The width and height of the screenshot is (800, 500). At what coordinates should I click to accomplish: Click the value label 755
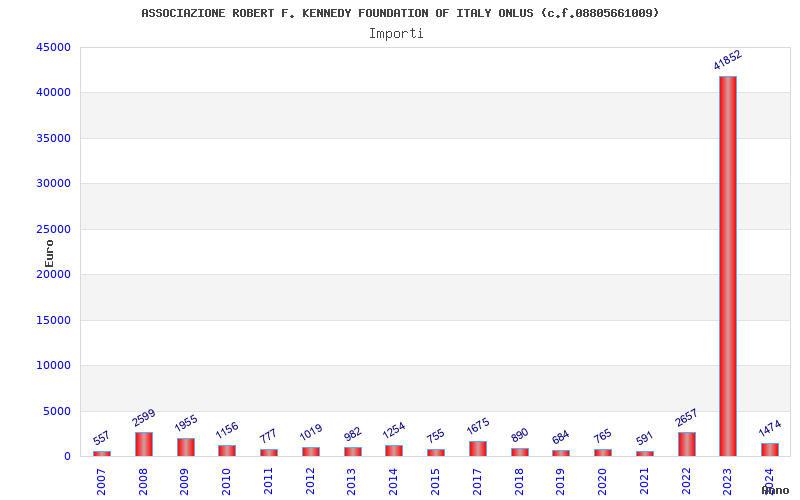click(436, 436)
